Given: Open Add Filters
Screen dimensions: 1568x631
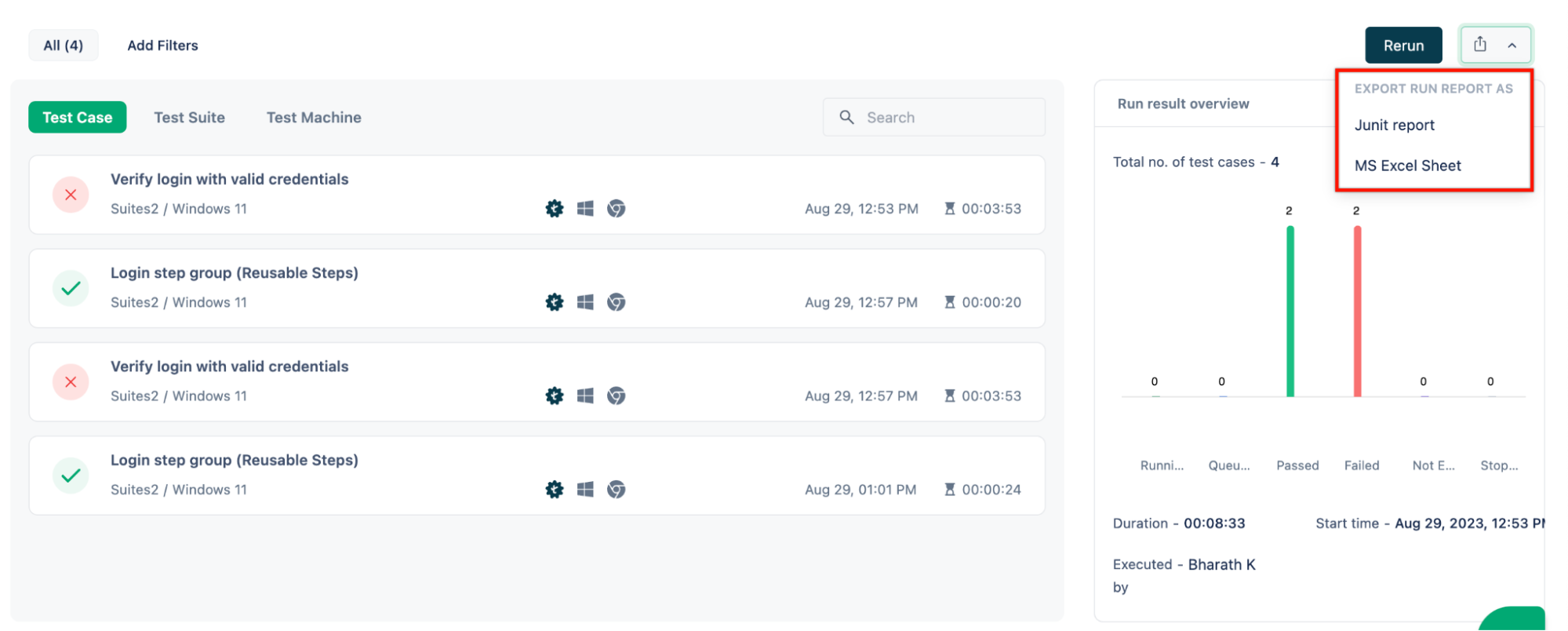Looking at the screenshot, I should tap(162, 46).
